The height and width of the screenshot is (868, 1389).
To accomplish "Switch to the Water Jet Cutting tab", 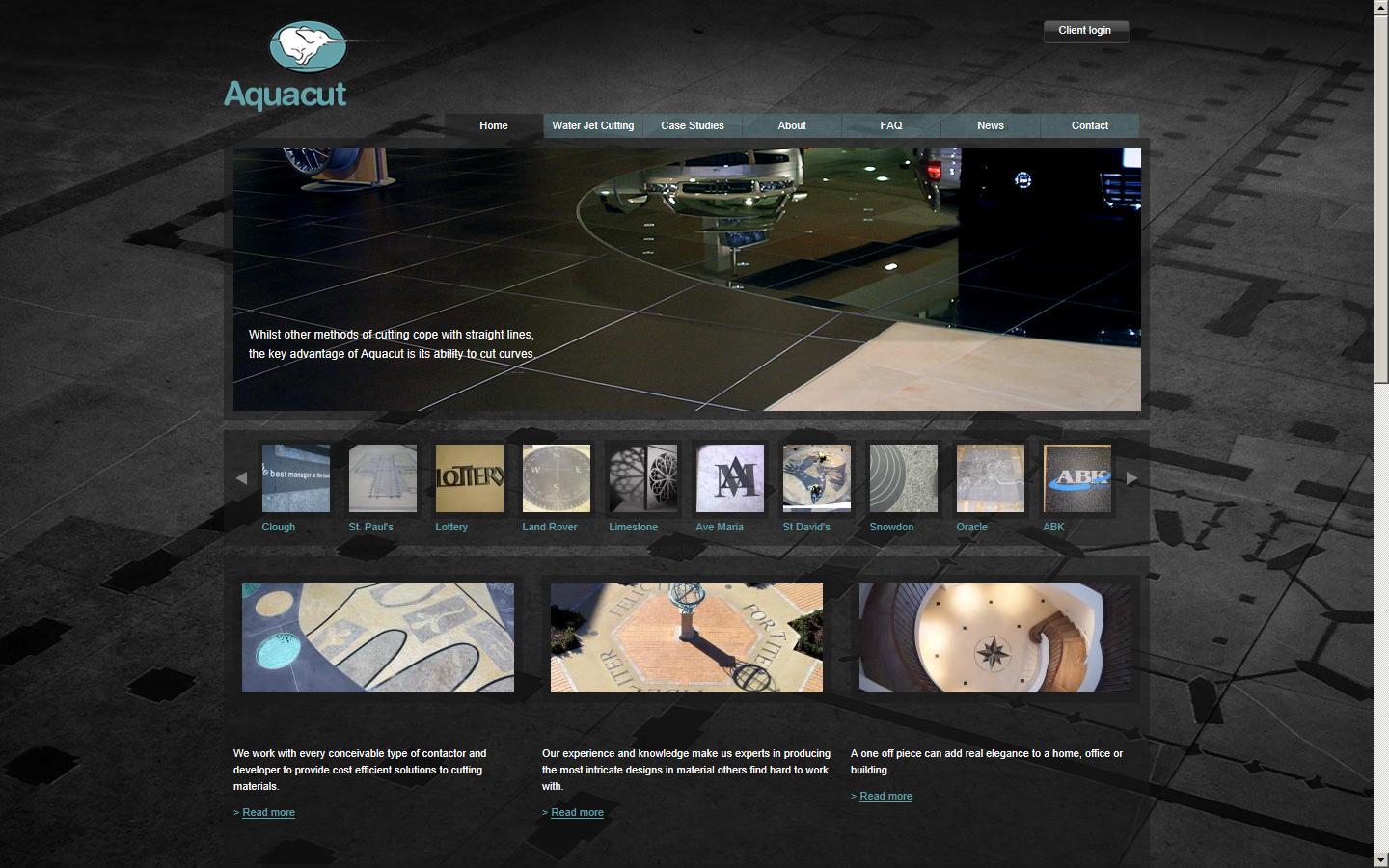I will 593,125.
